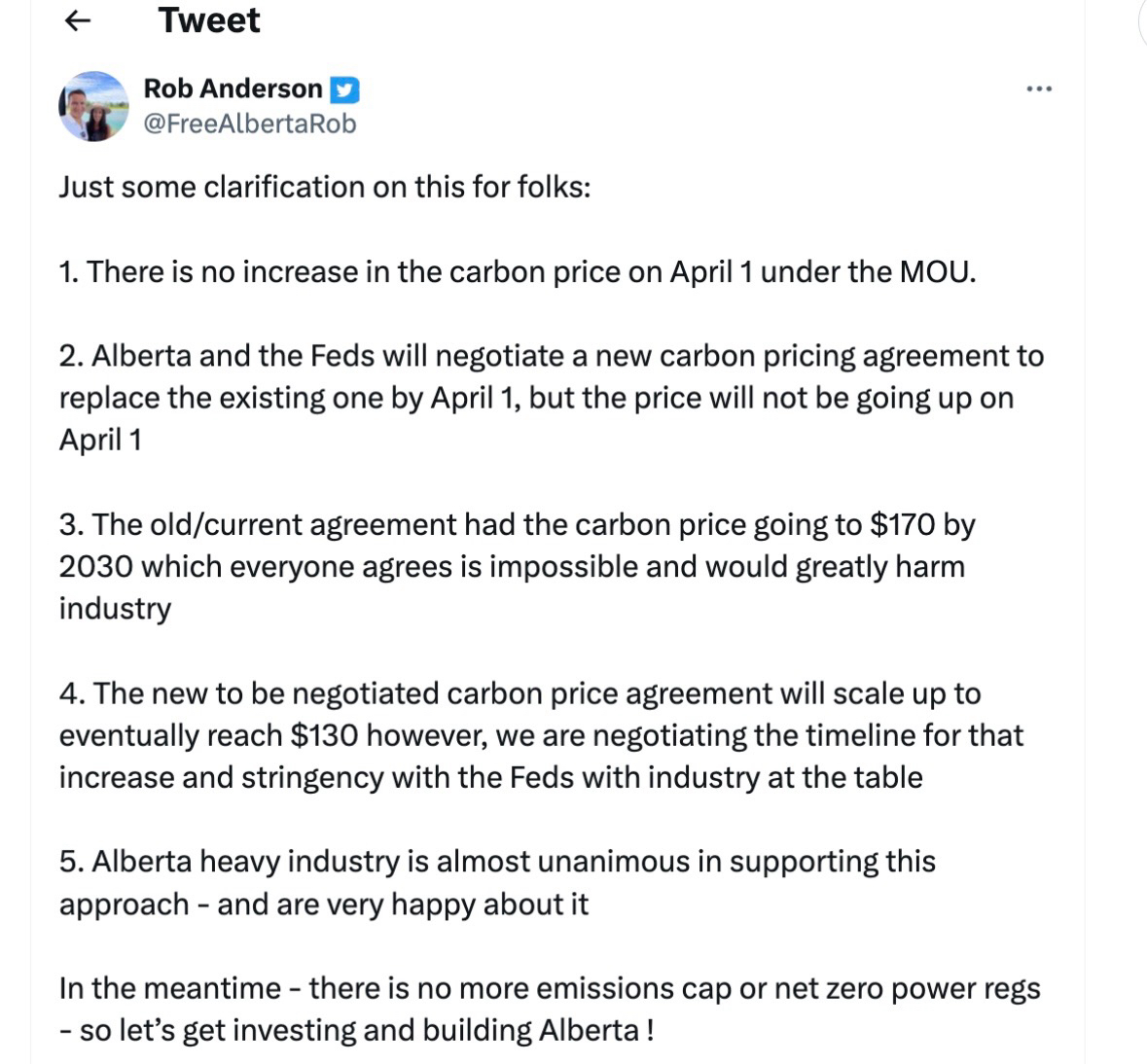1147x1064 pixels.
Task: Click the "In the meantime" closing paragraph
Action: (549, 988)
